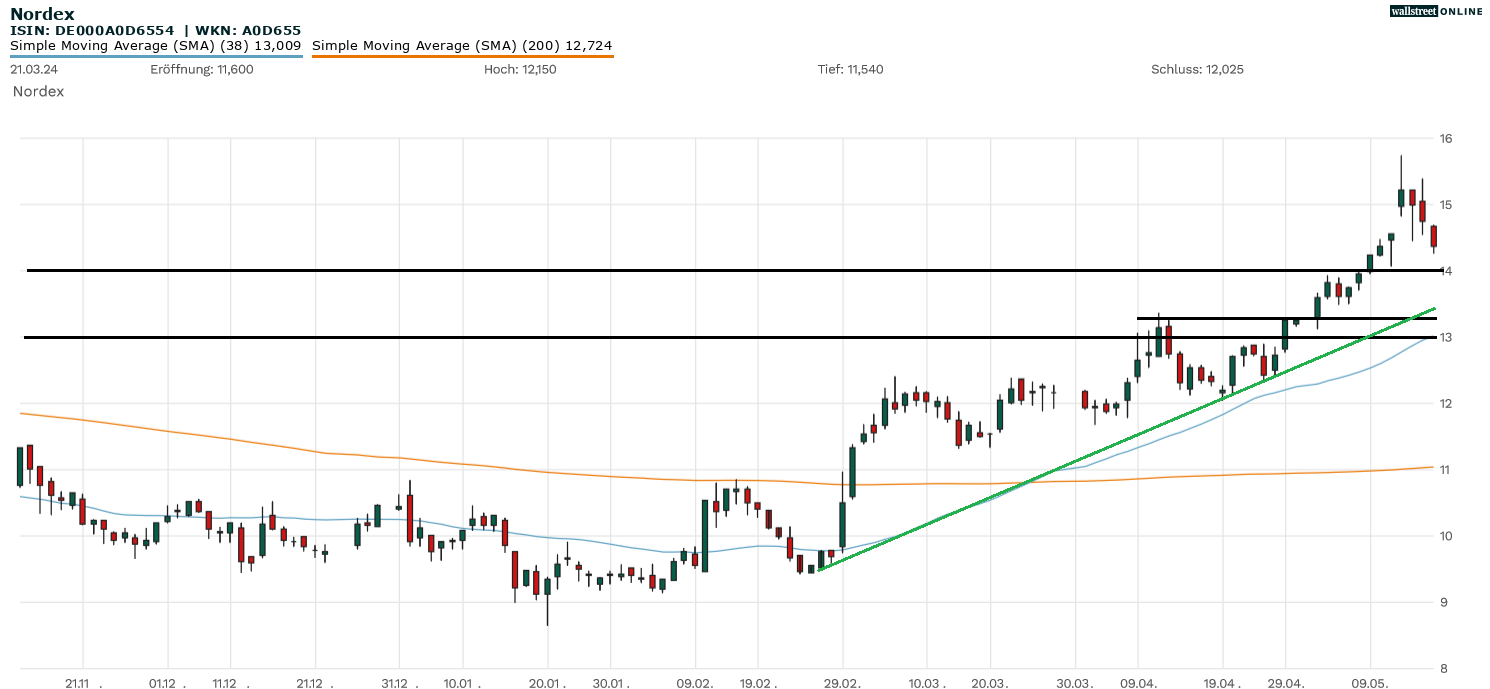The height and width of the screenshot is (689, 1490).
Task: Click the Nordex heading at top
Action: 42,14
